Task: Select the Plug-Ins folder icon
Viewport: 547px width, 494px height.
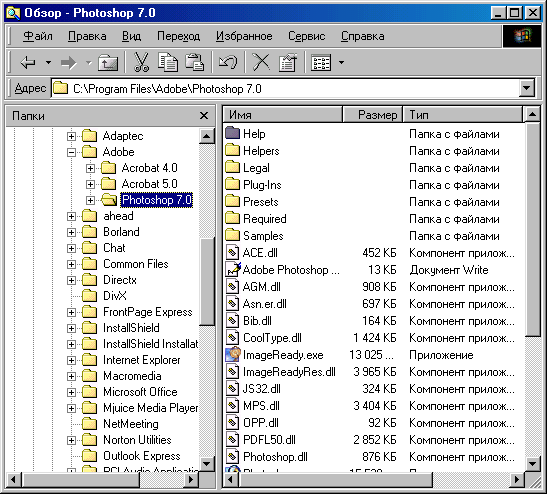Action: (232, 185)
